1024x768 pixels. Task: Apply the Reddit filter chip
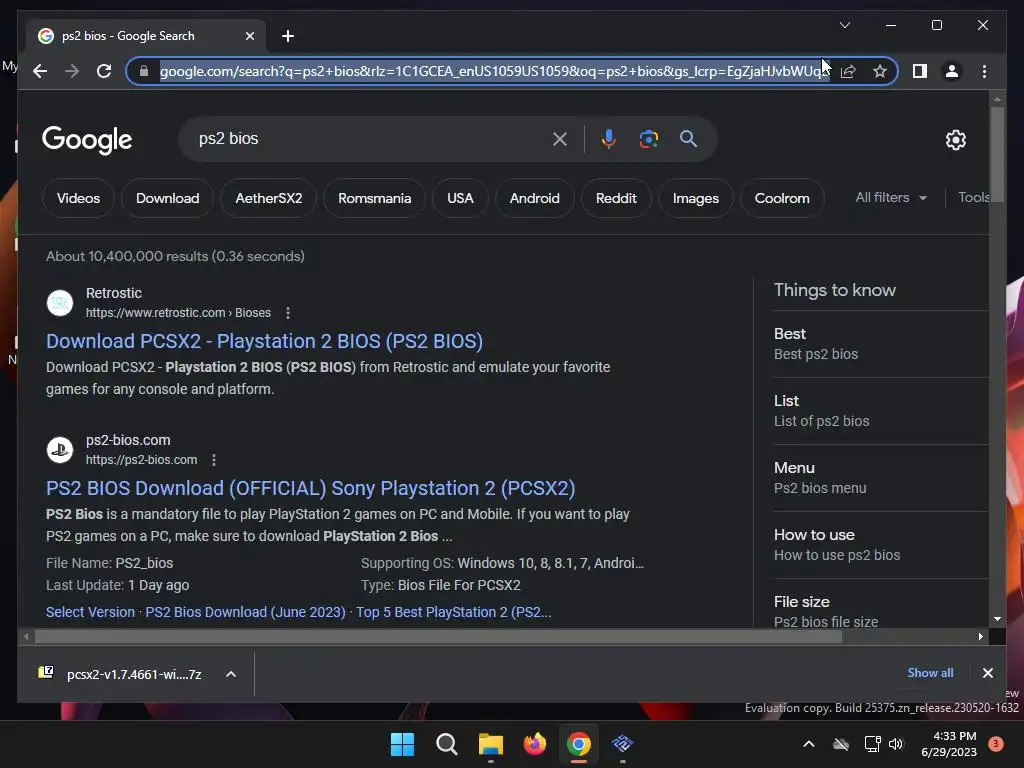pos(616,198)
